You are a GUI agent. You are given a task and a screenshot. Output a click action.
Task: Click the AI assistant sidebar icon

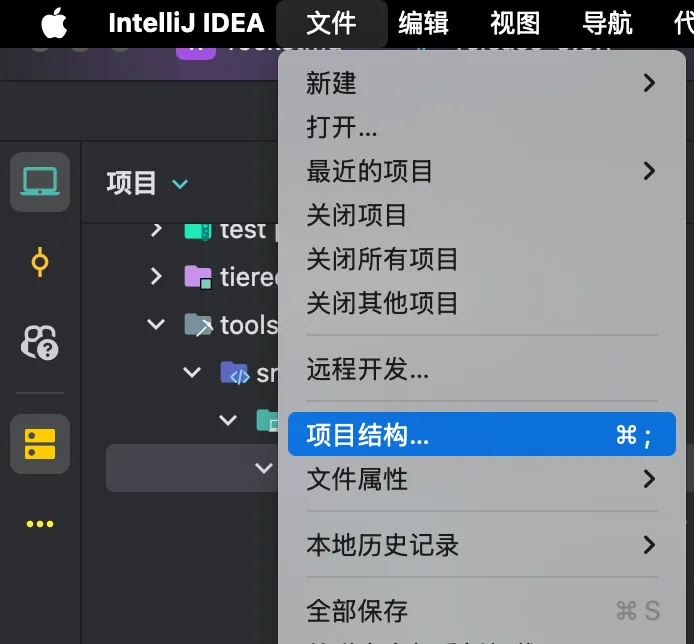pos(40,343)
